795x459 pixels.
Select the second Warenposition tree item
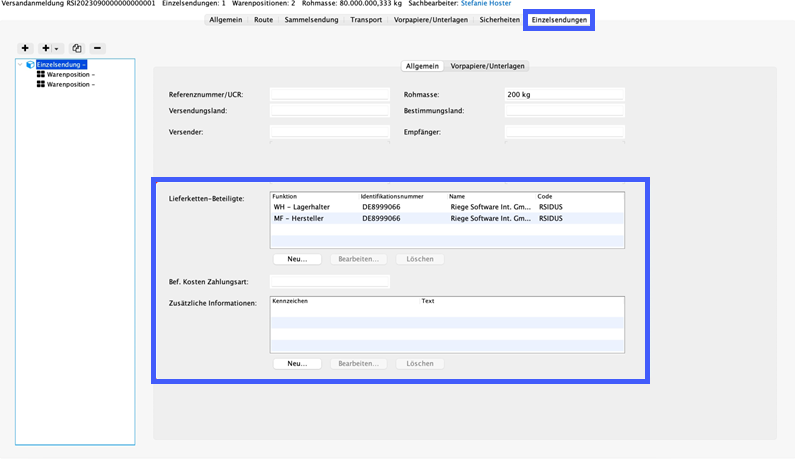tap(70, 85)
